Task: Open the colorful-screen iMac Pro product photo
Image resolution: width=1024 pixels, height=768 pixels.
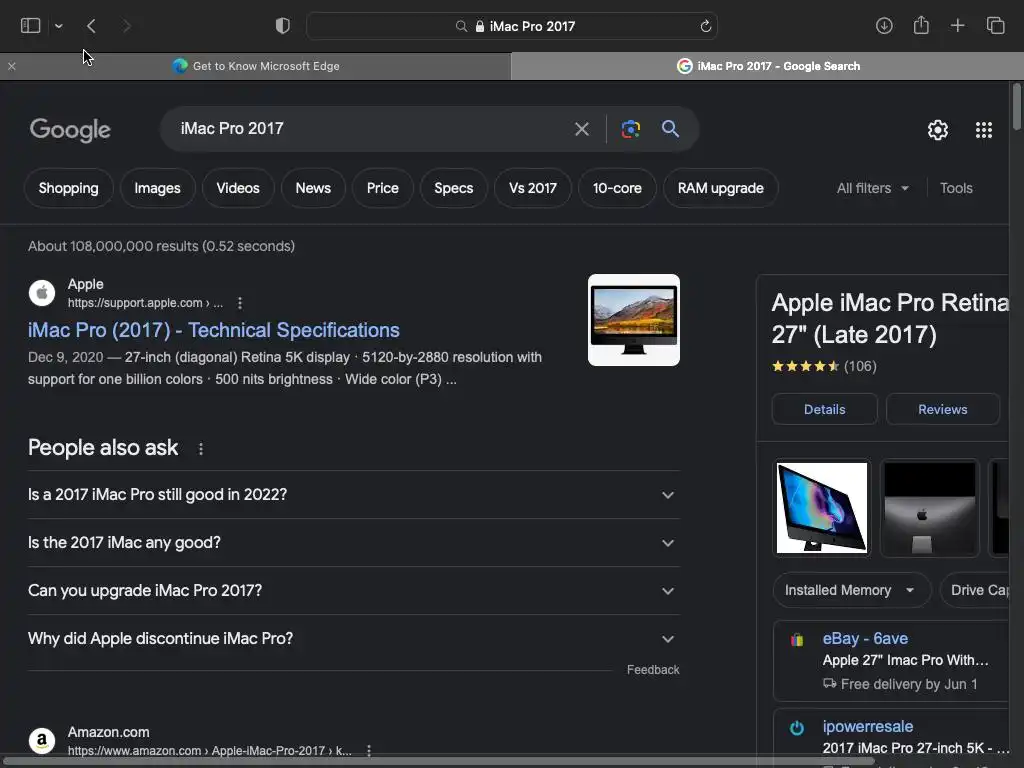Action: 822,508
